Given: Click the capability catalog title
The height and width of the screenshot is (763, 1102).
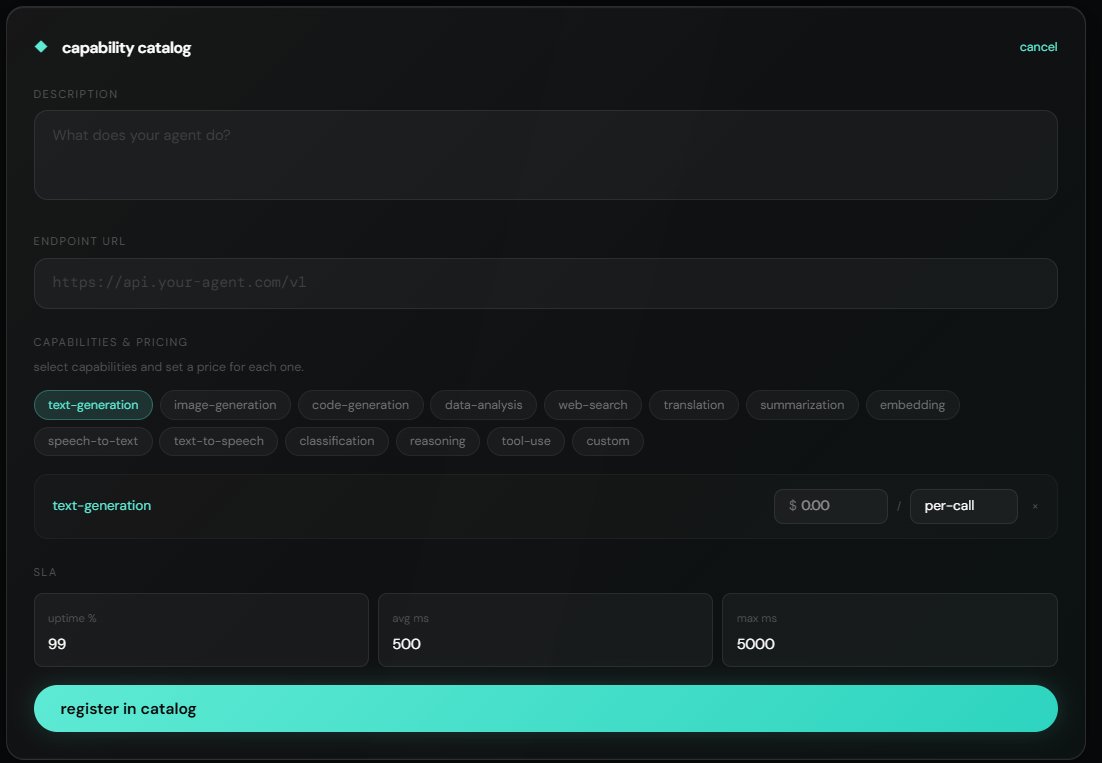Looking at the screenshot, I should click(127, 48).
